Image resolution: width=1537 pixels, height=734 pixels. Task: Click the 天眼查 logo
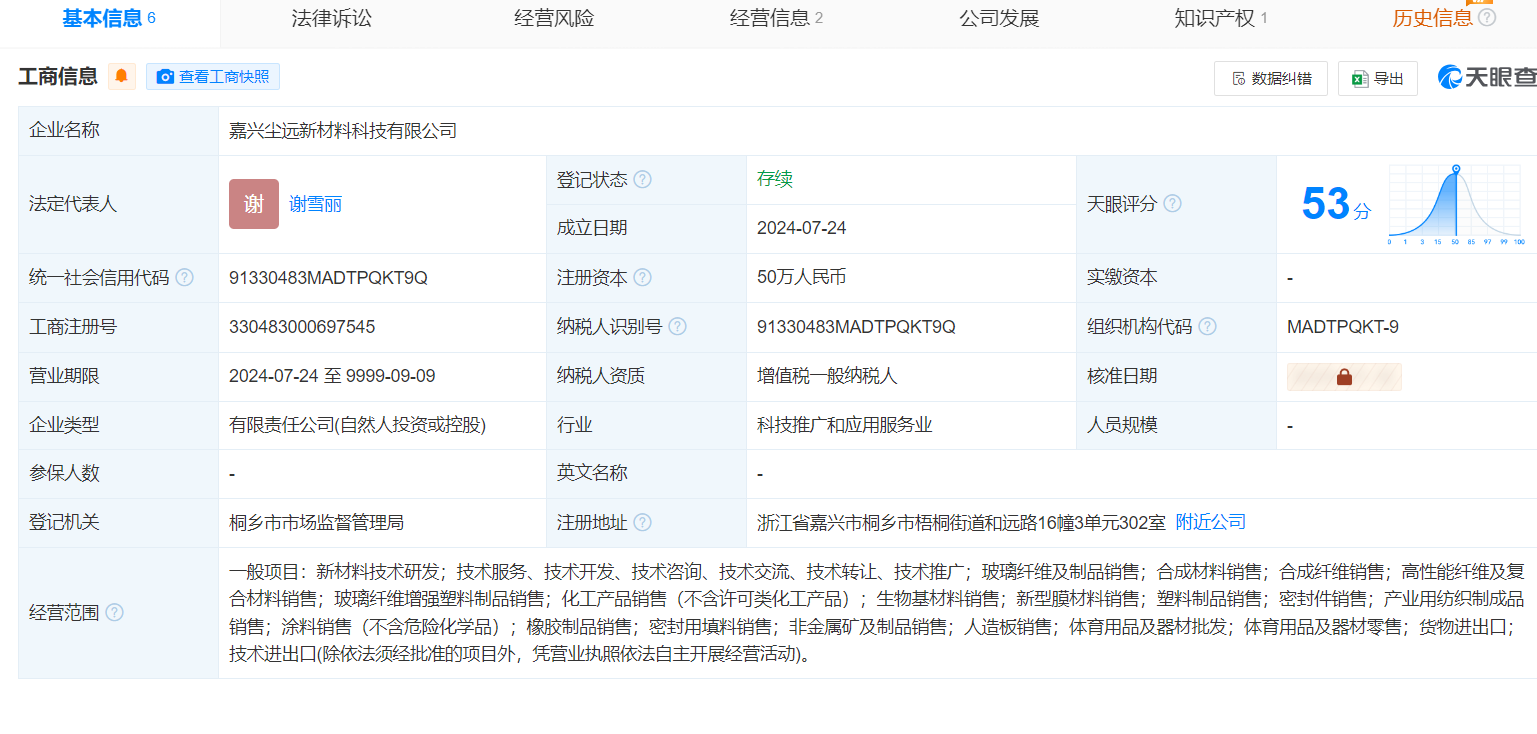point(1487,78)
